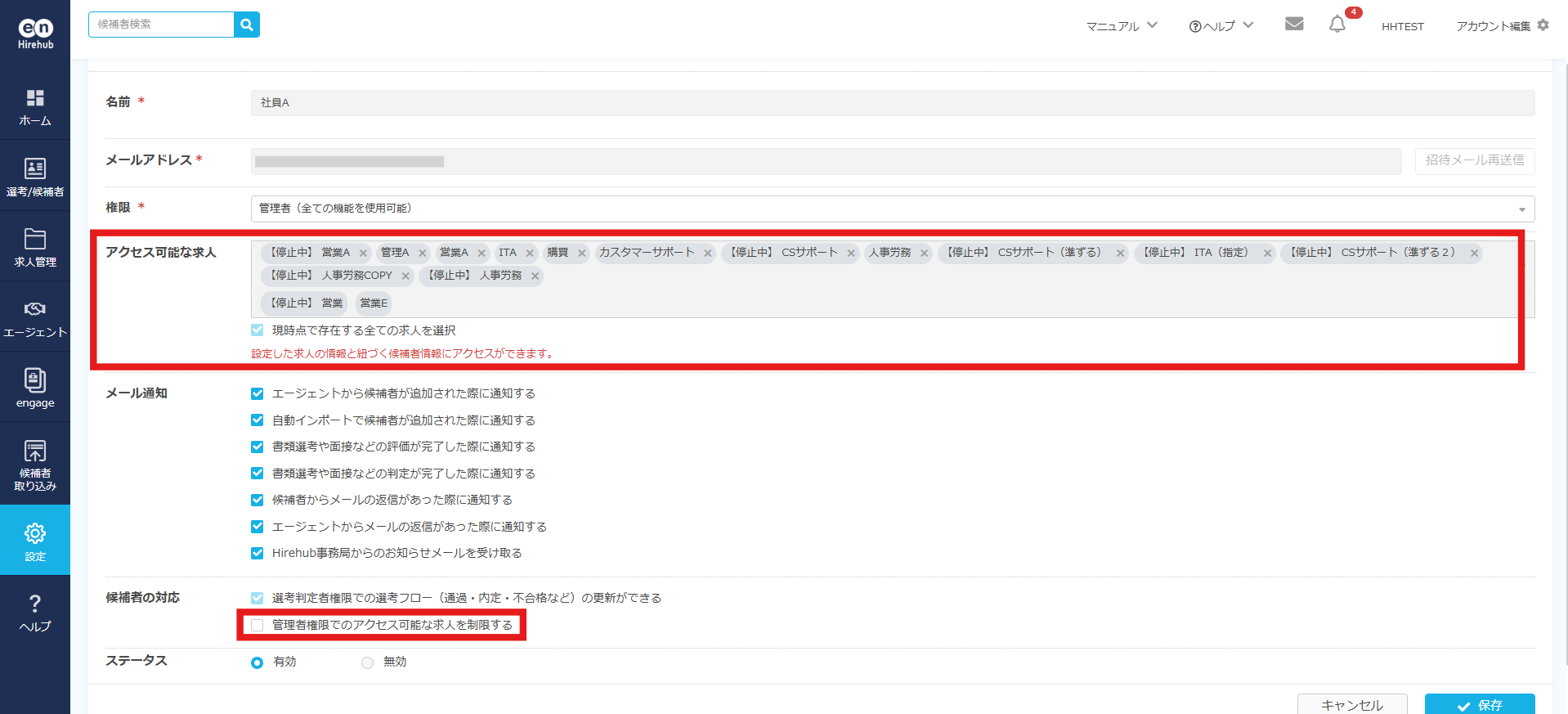Open the notification bell icon
Viewport: 1568px width, 714px height.
[x=1337, y=25]
